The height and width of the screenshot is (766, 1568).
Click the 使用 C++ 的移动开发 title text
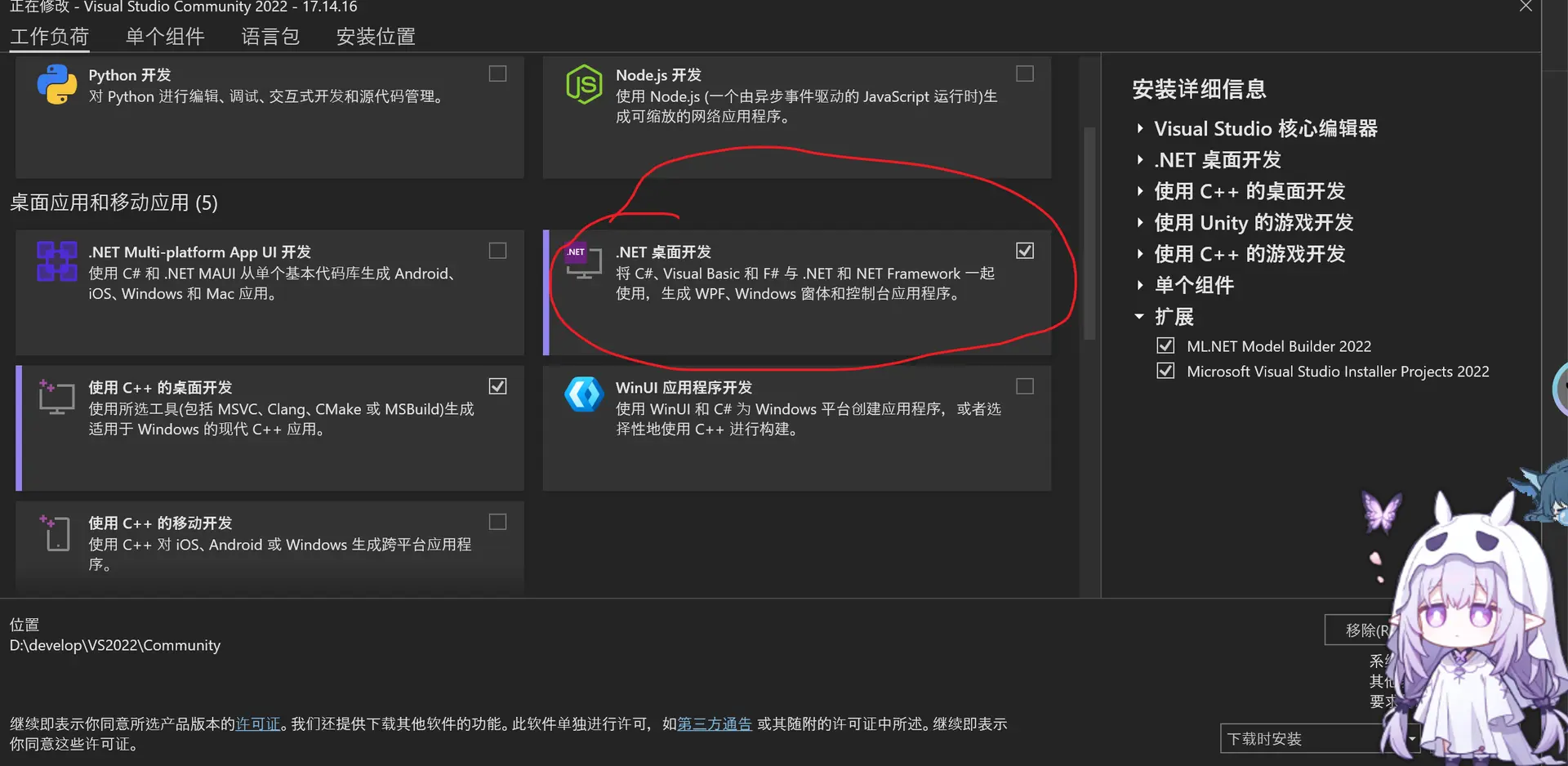pyautogui.click(x=160, y=523)
